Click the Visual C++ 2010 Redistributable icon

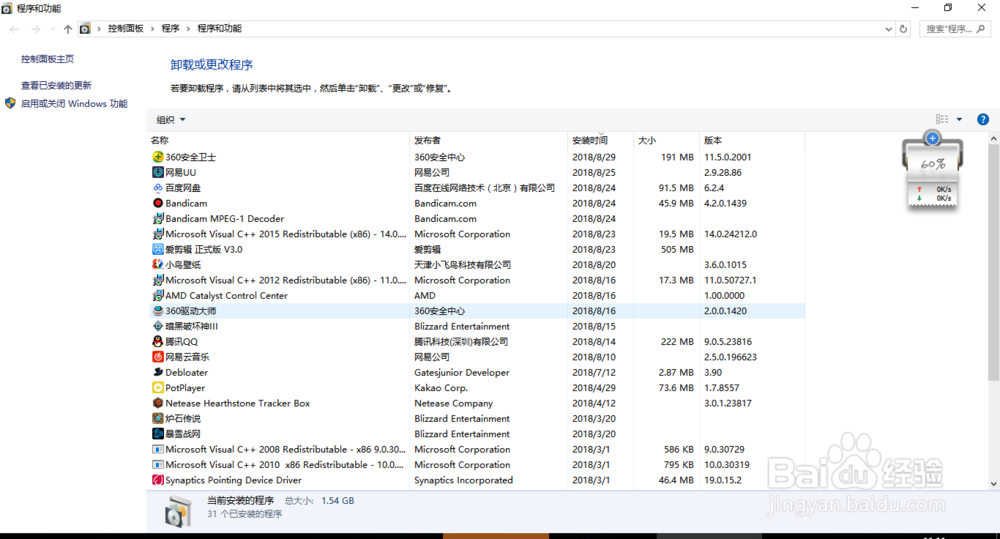pyautogui.click(x=158, y=464)
